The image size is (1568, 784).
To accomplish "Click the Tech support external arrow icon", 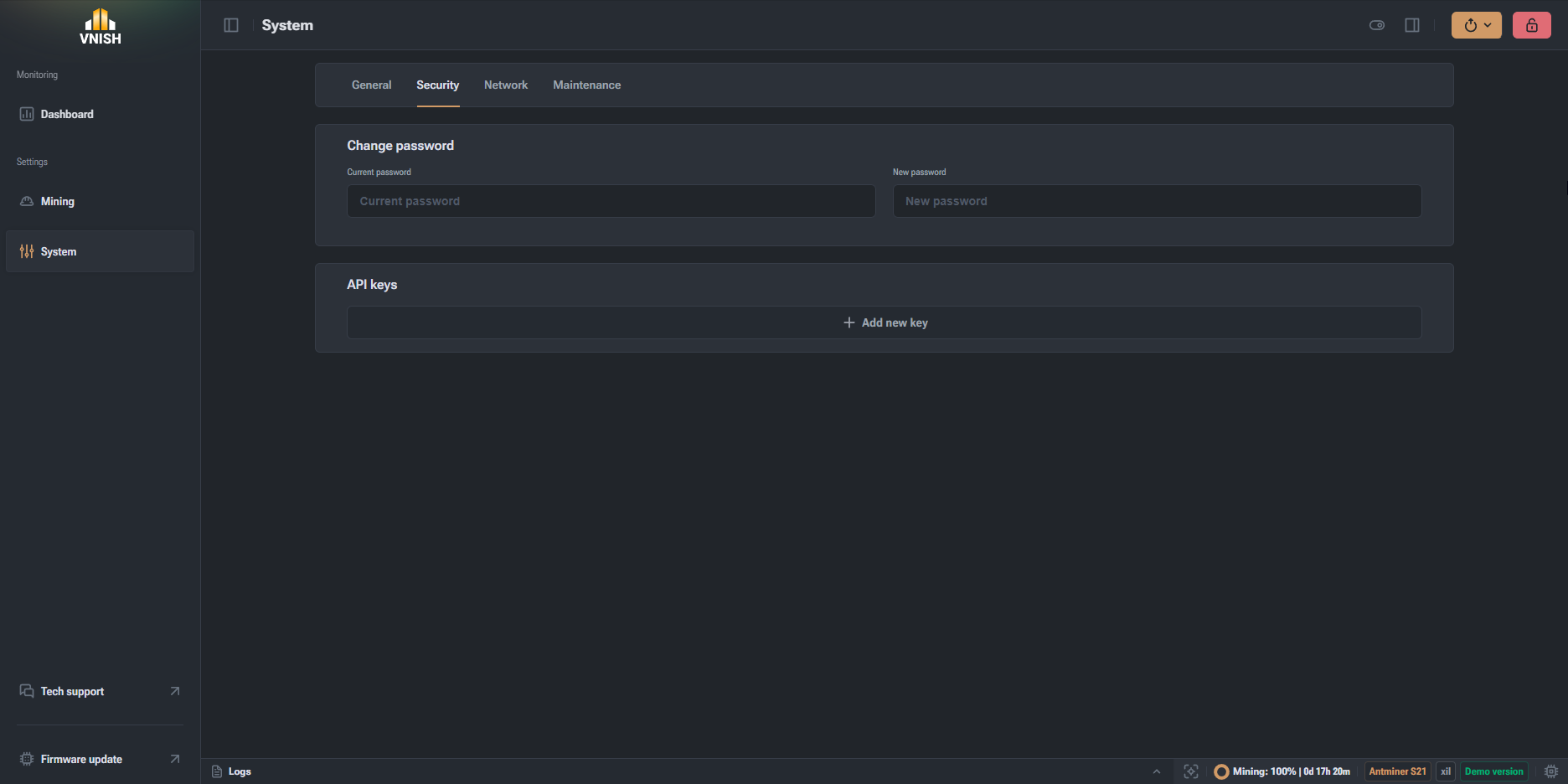I will click(x=175, y=691).
